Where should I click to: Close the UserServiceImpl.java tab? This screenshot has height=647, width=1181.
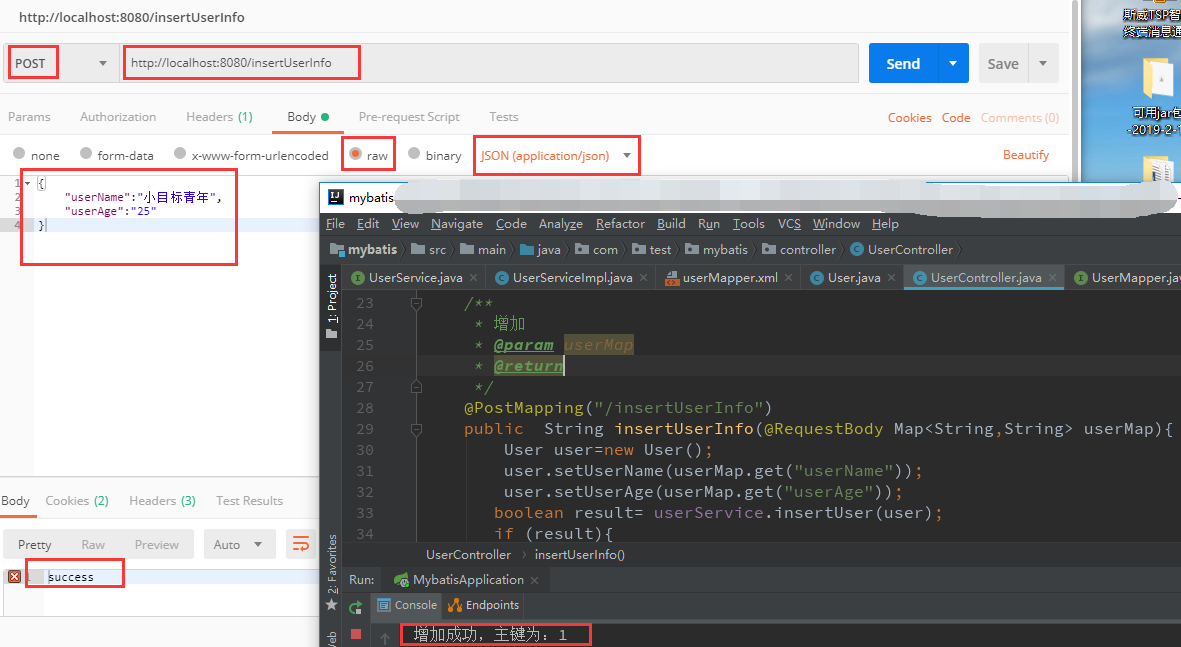[643, 278]
